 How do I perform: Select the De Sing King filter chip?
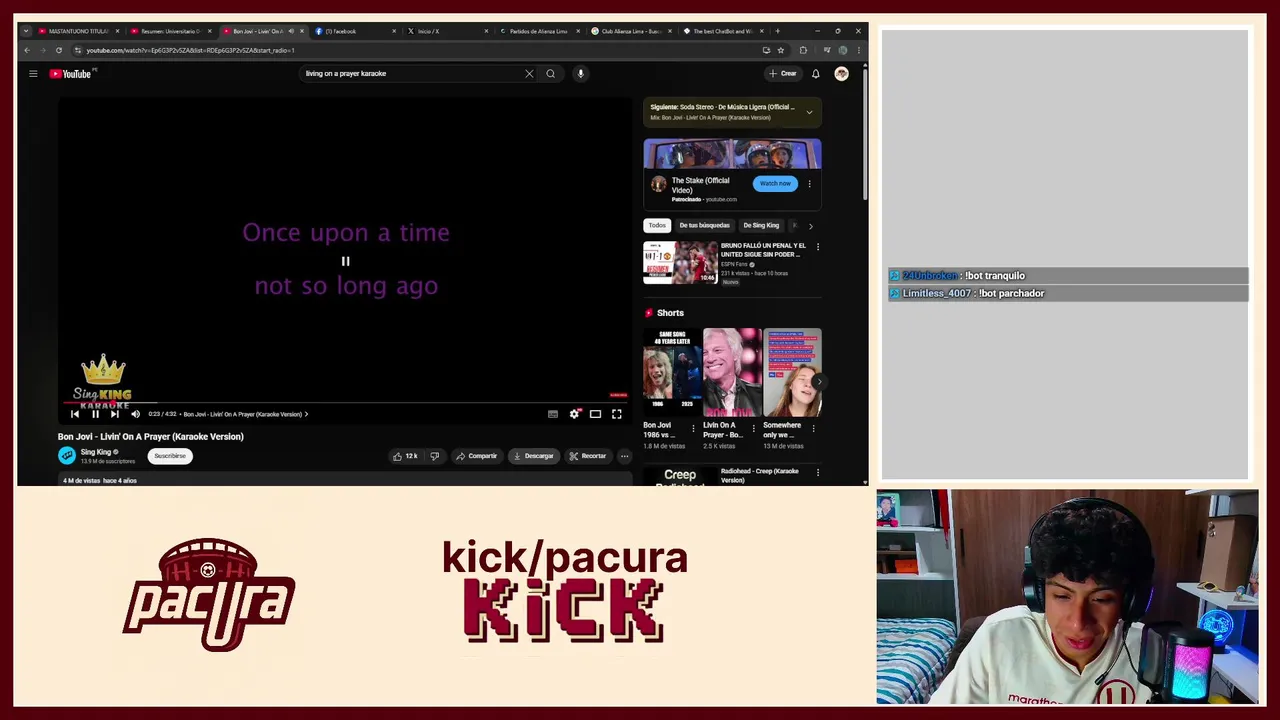point(761,225)
